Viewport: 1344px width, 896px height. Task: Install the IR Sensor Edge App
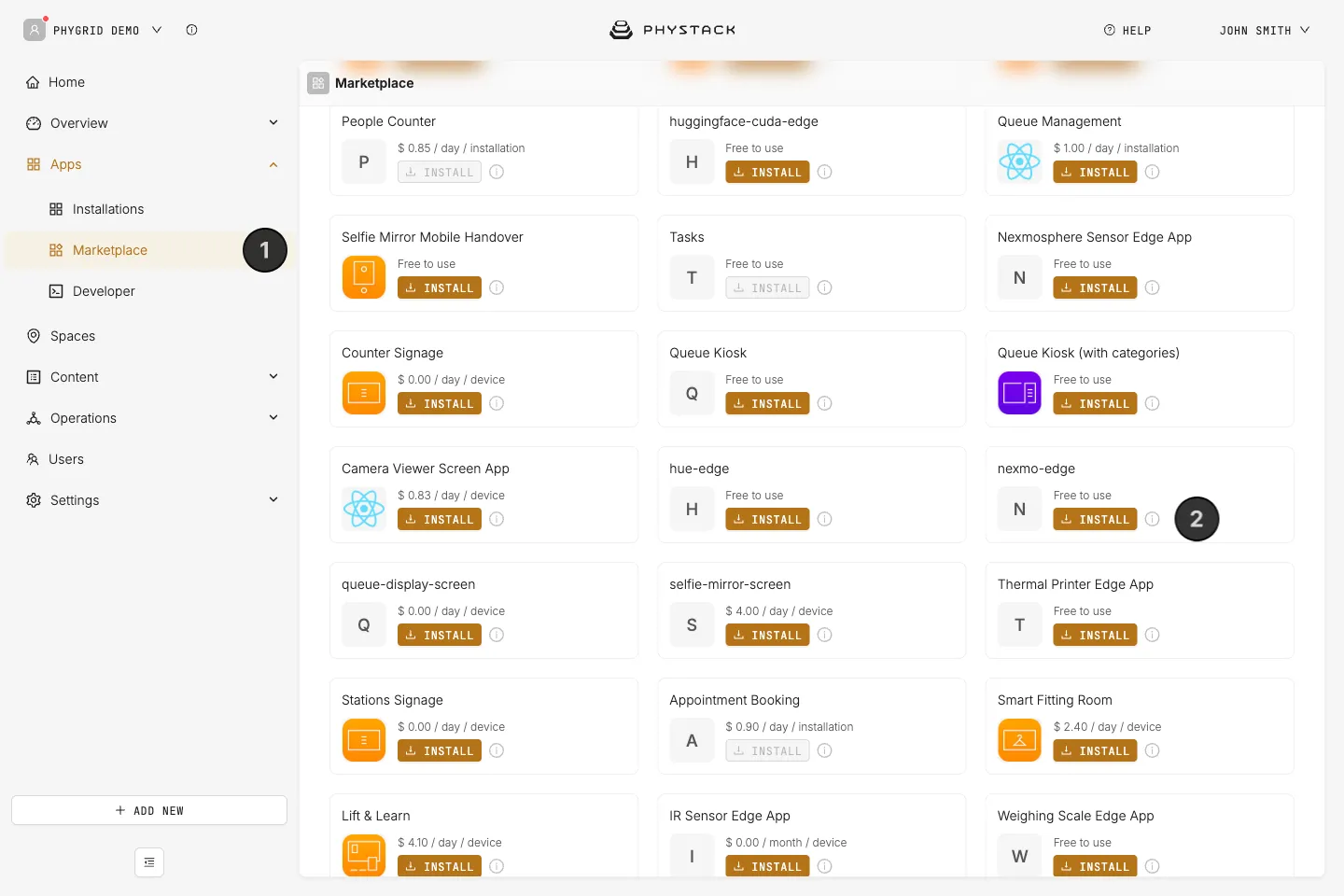(767, 866)
